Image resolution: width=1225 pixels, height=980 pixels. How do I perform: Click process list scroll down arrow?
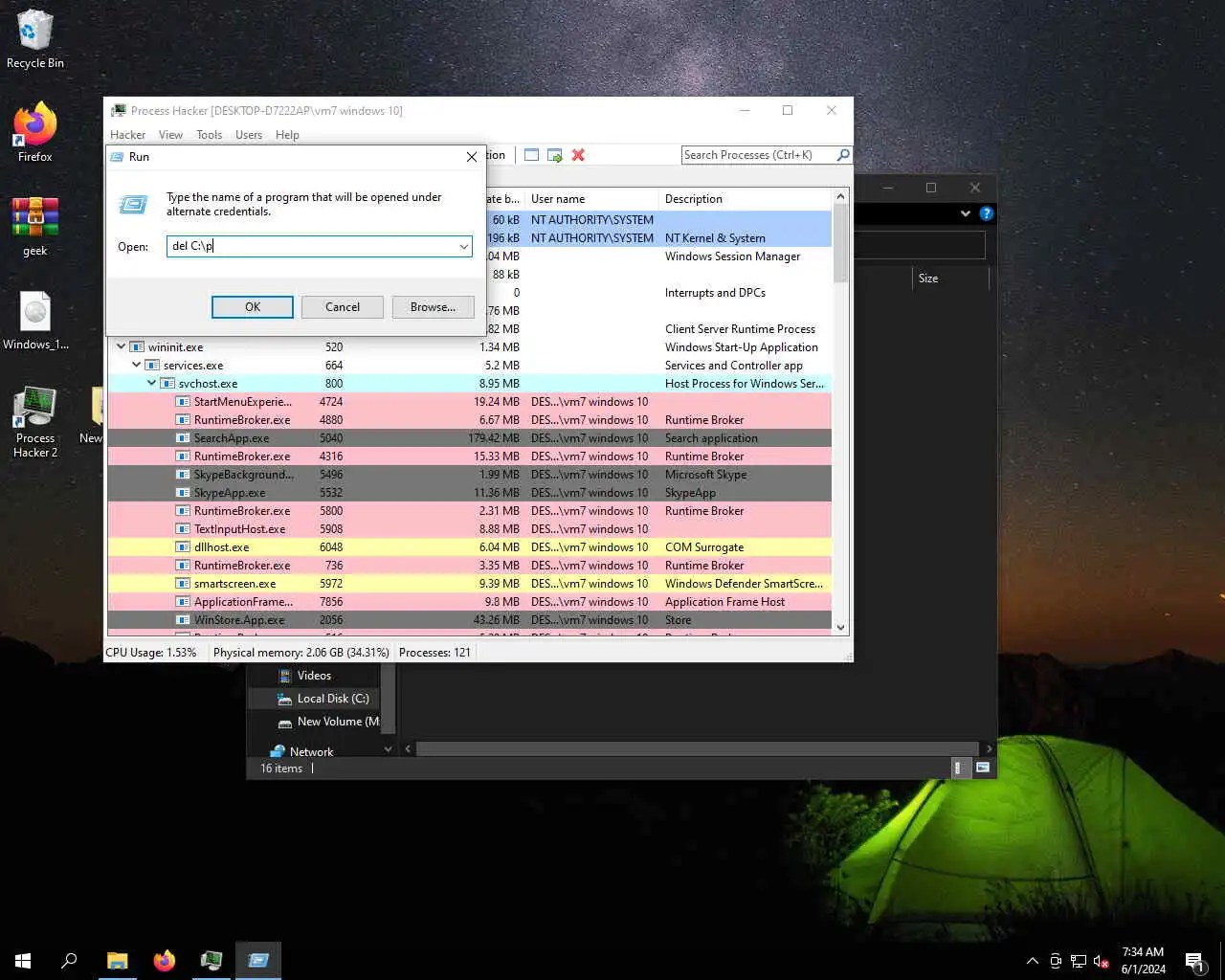[841, 628]
